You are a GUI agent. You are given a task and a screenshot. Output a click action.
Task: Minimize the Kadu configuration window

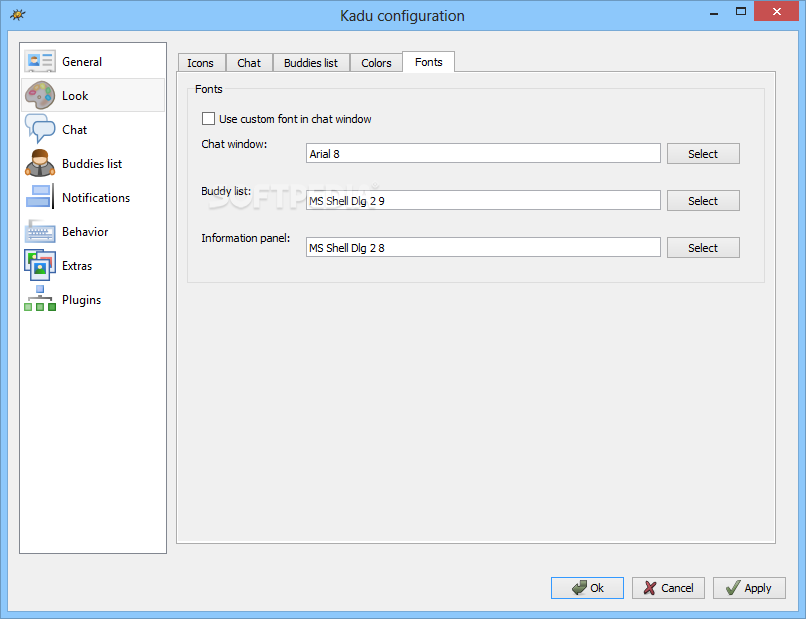[x=714, y=12]
